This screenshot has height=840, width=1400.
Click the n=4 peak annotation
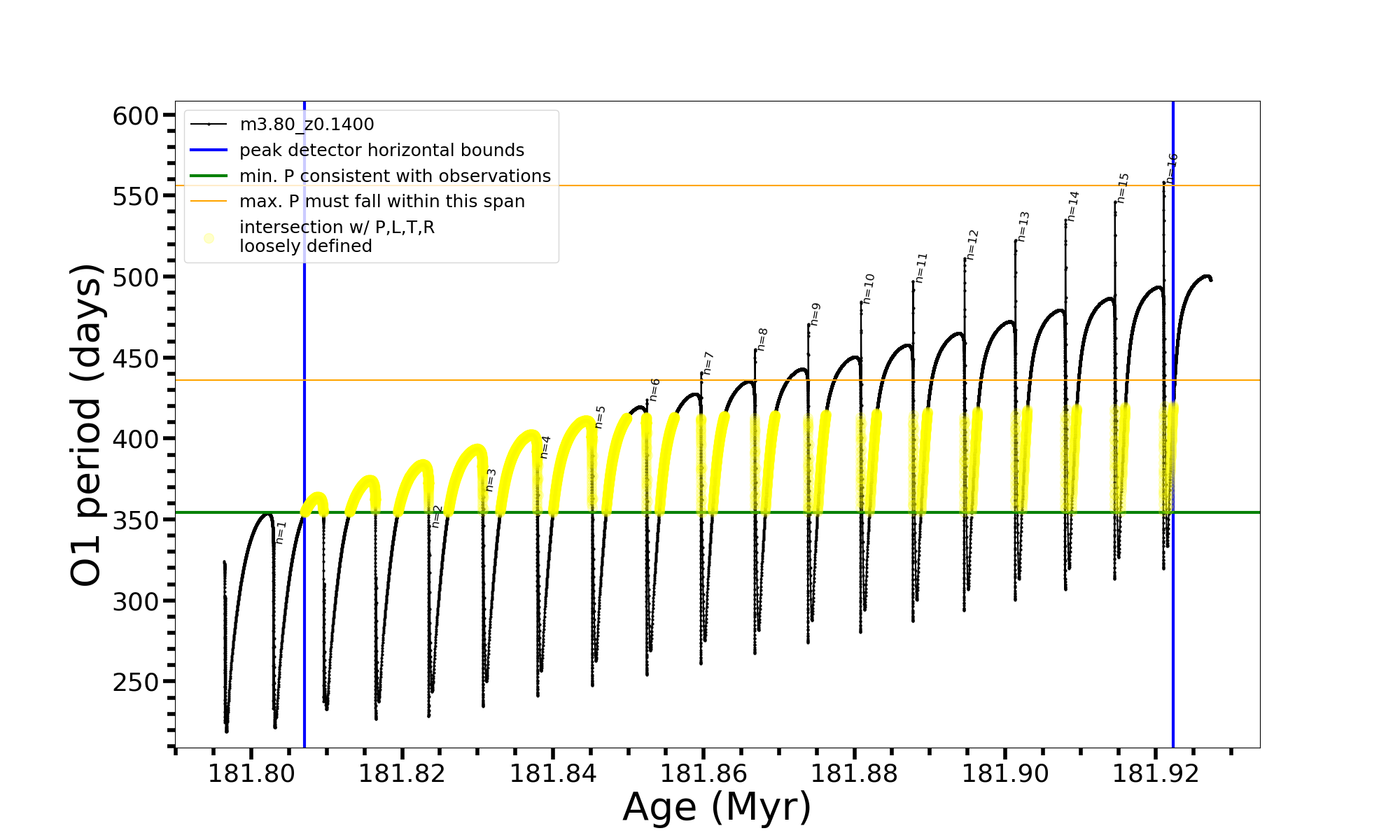pyautogui.click(x=545, y=447)
